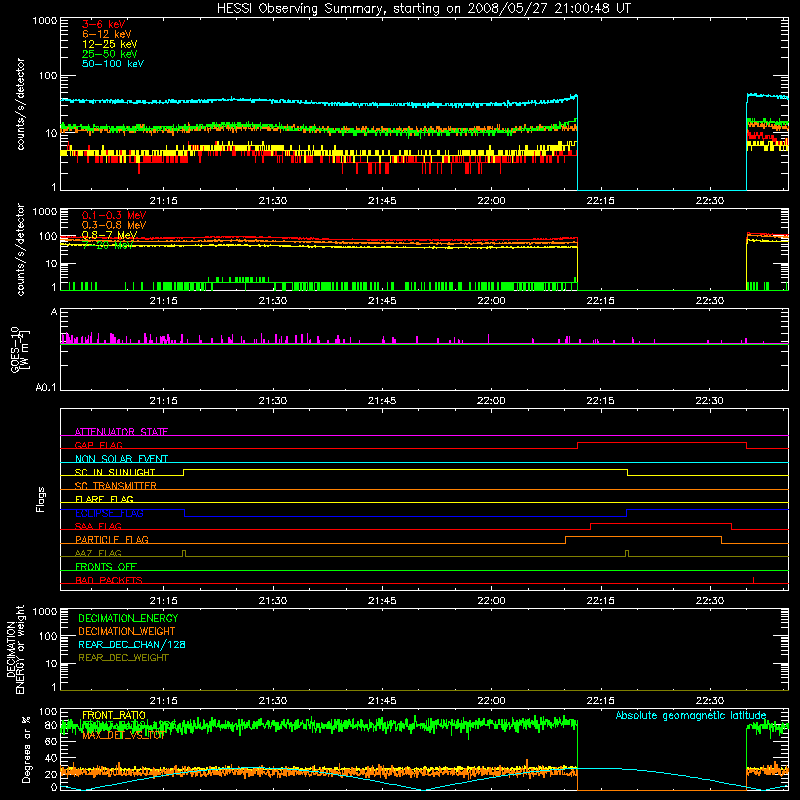Click the DECIMATION ENERGY or weight axis label
The image size is (800, 800).
15,649
